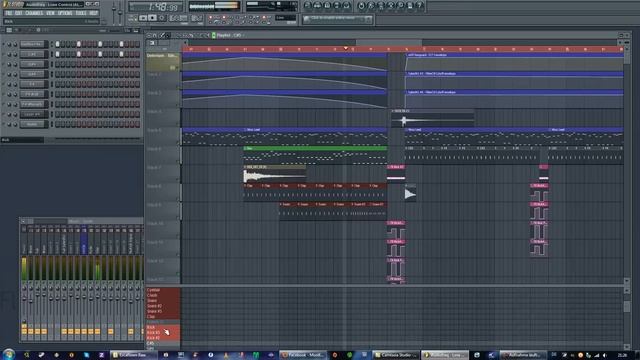
Task: Click the tempo display field
Action: (178, 18)
